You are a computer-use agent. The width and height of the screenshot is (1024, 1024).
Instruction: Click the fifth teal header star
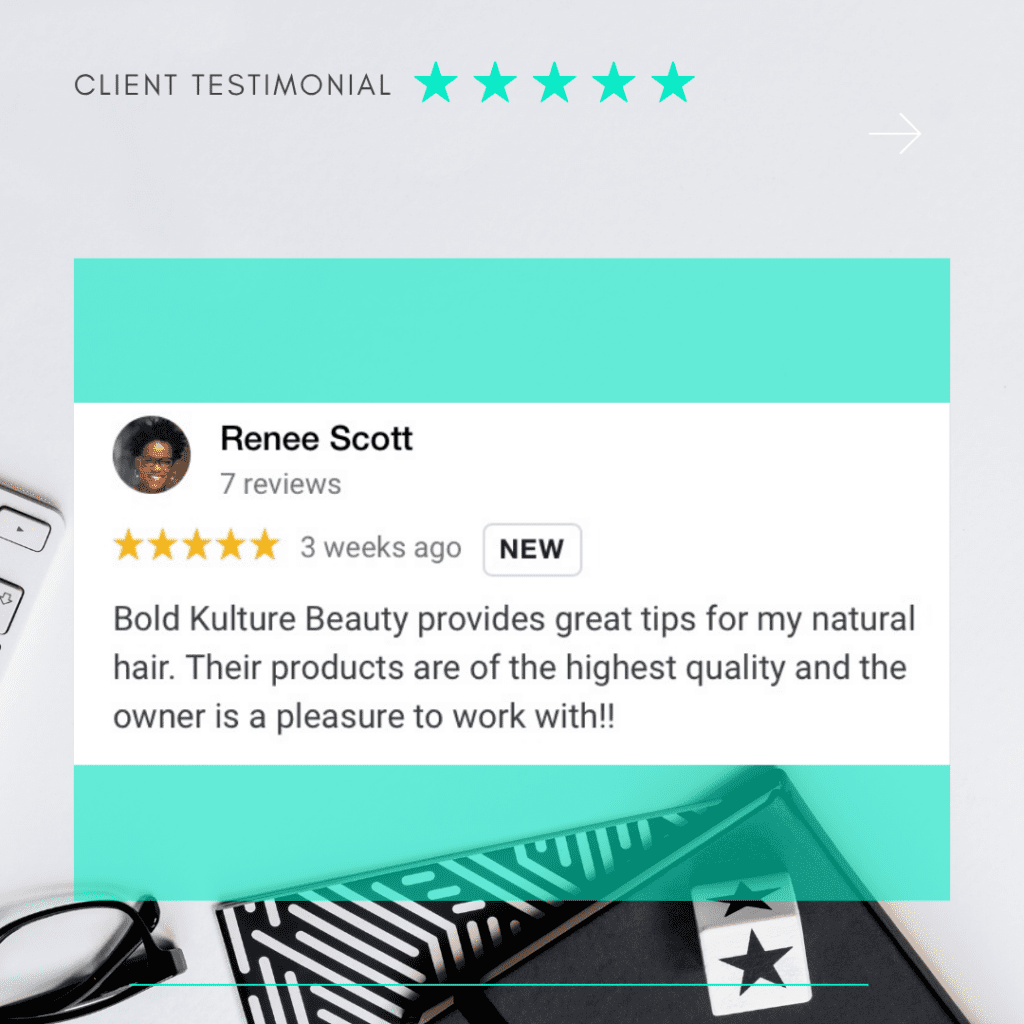[x=673, y=82]
